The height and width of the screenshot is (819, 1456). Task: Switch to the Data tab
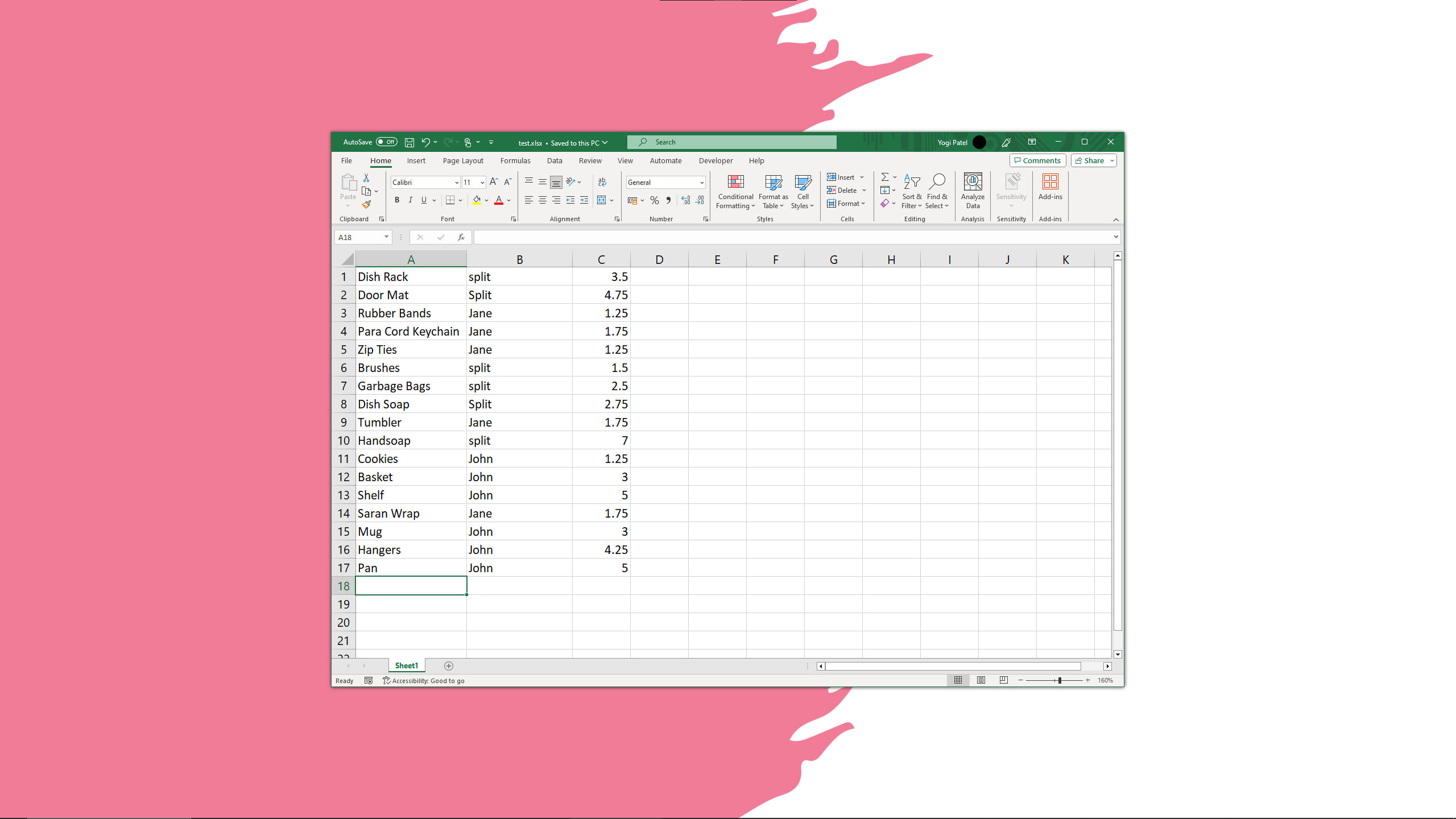(555, 160)
